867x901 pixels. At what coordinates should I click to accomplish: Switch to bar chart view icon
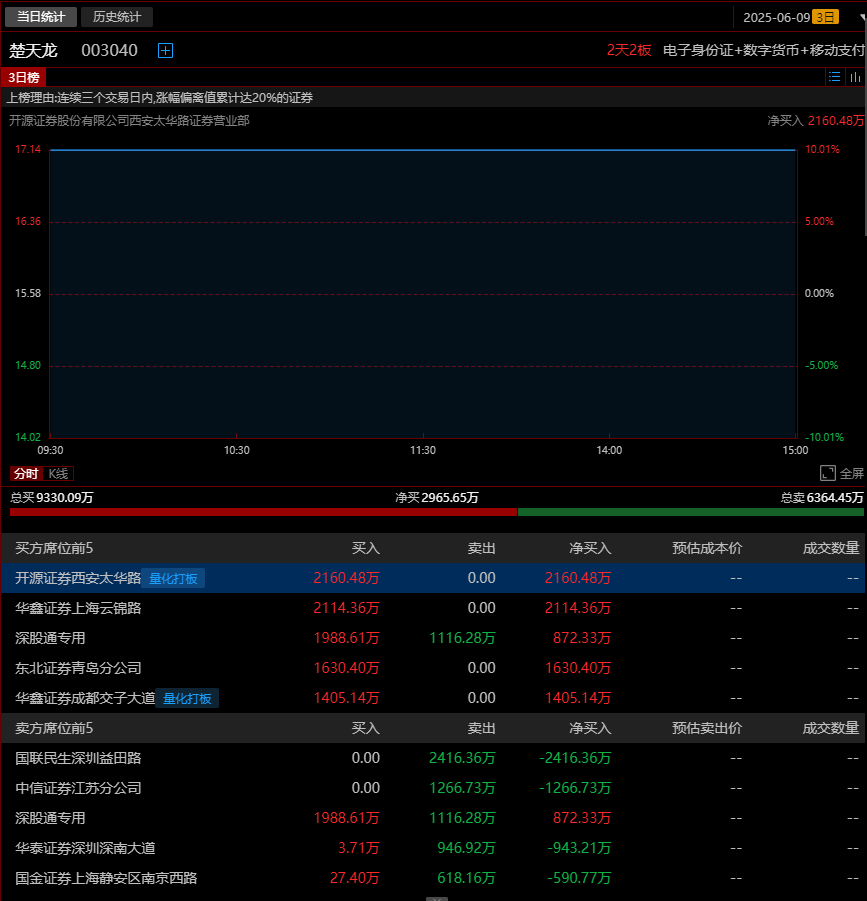[x=855, y=77]
